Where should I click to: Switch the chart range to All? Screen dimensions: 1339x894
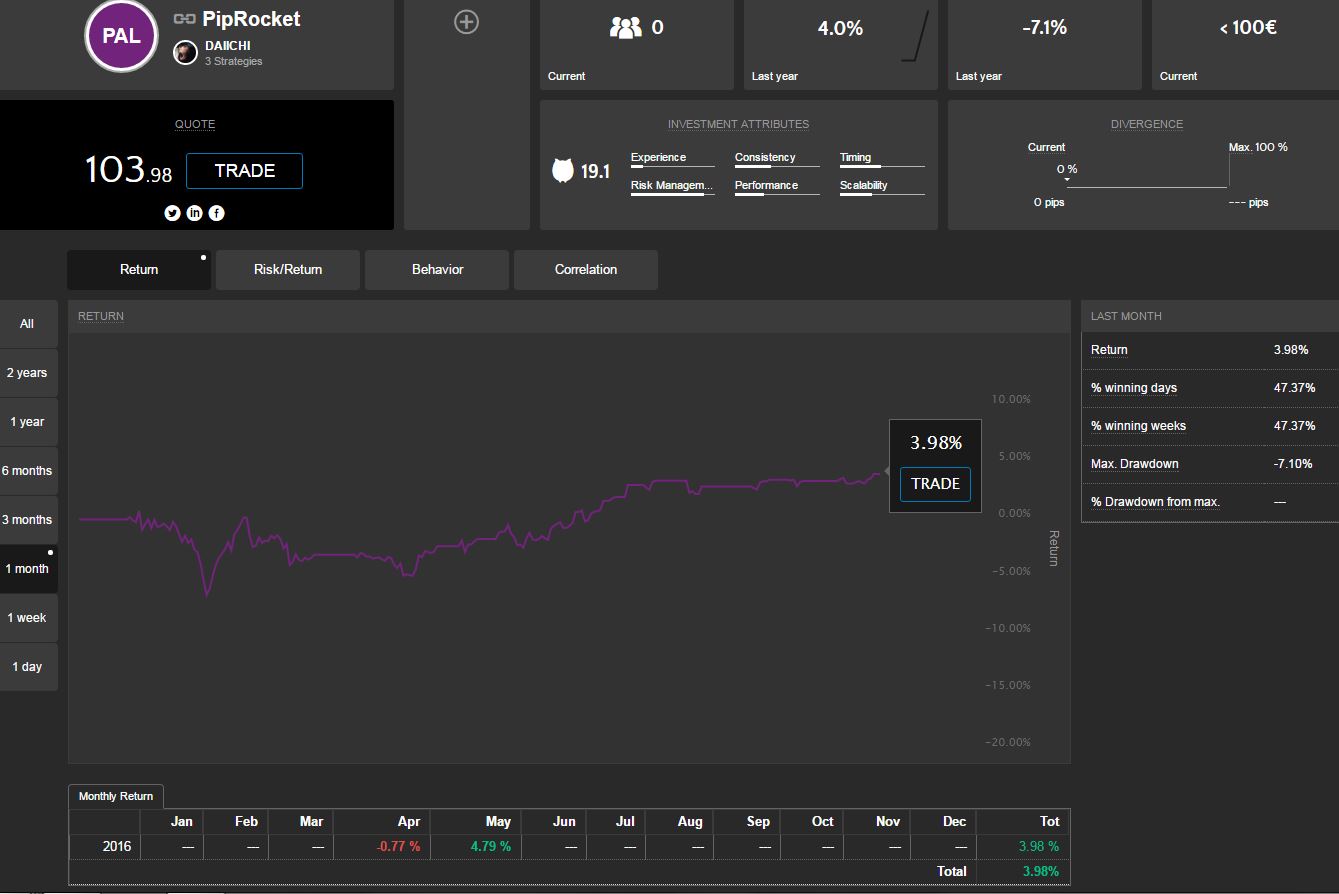click(x=28, y=324)
